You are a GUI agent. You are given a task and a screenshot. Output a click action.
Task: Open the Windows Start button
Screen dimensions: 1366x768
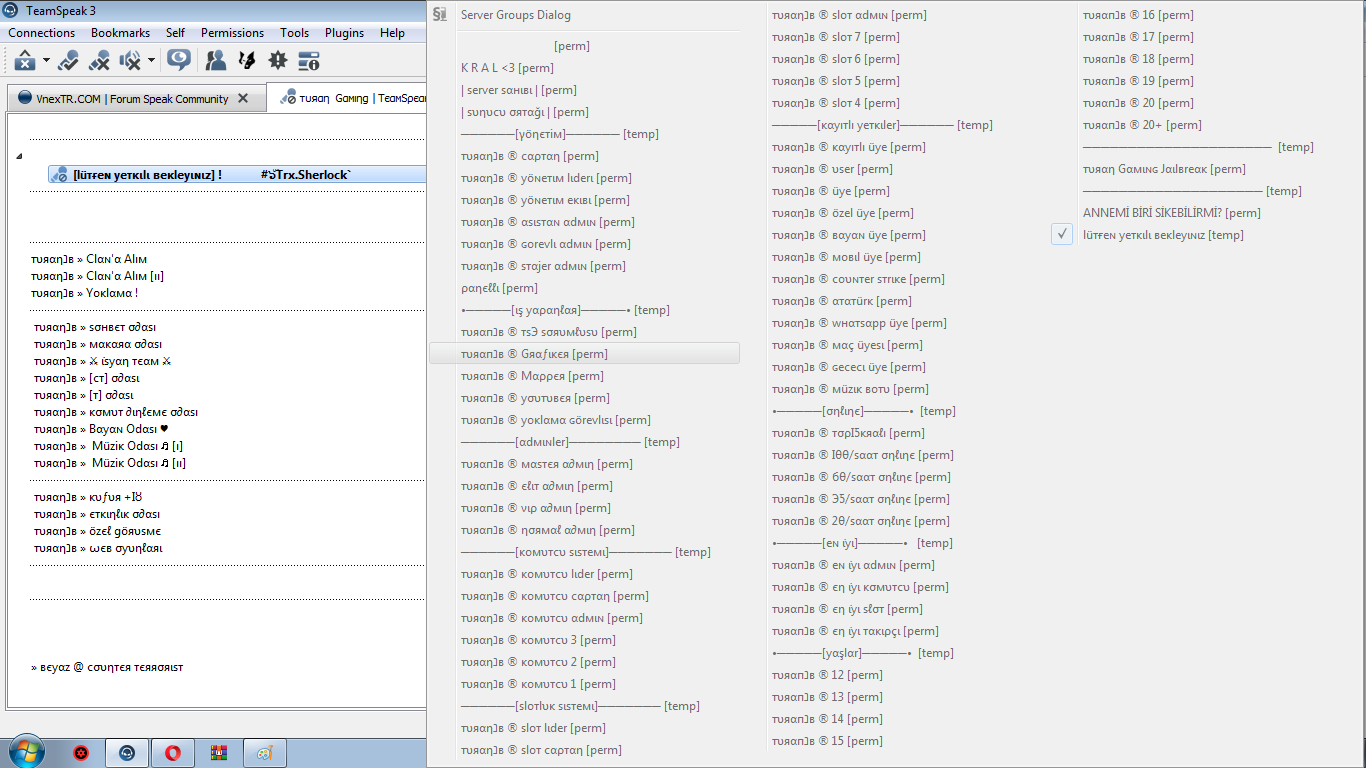26,751
